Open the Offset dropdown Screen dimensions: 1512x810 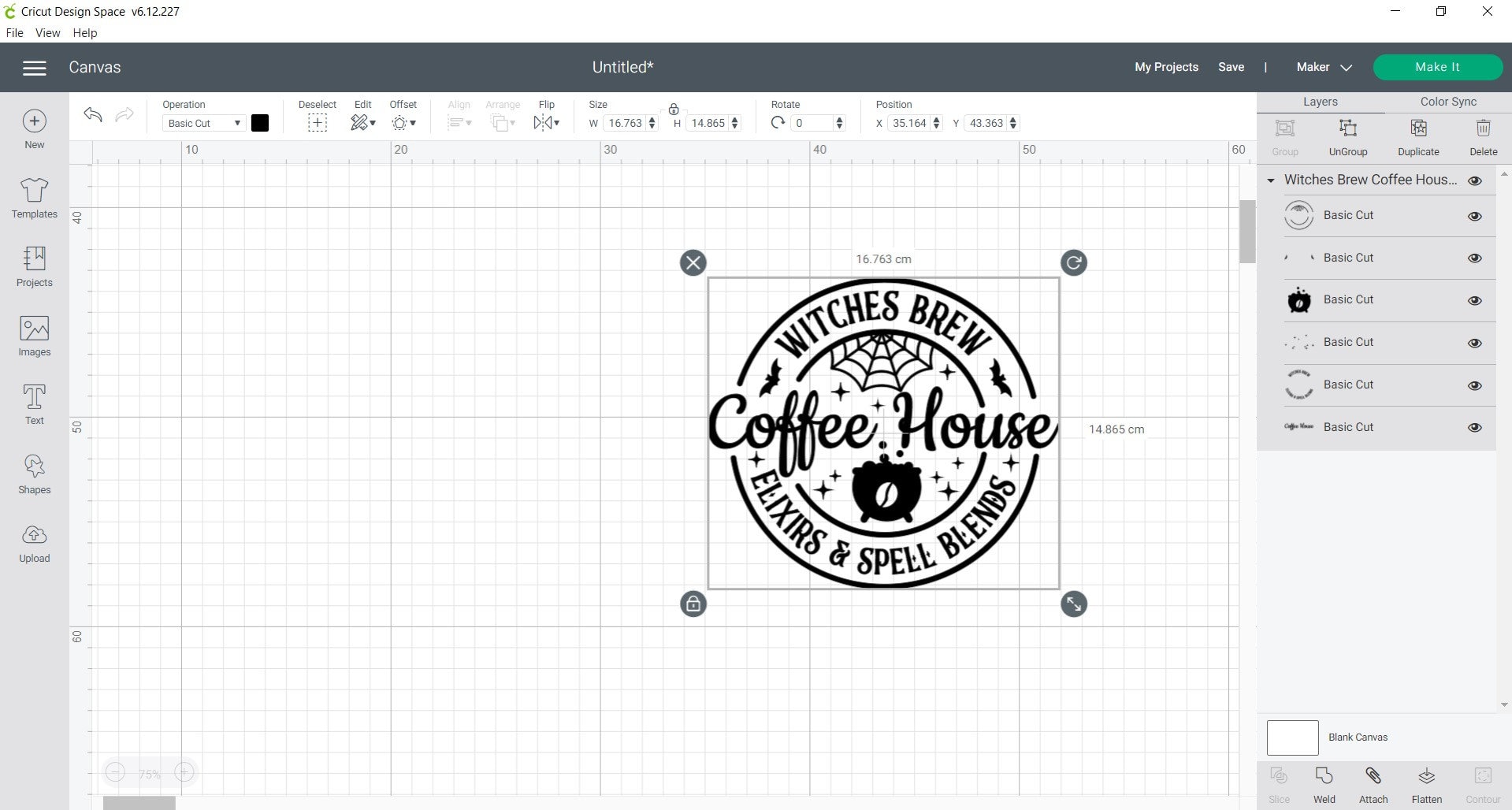(403, 123)
